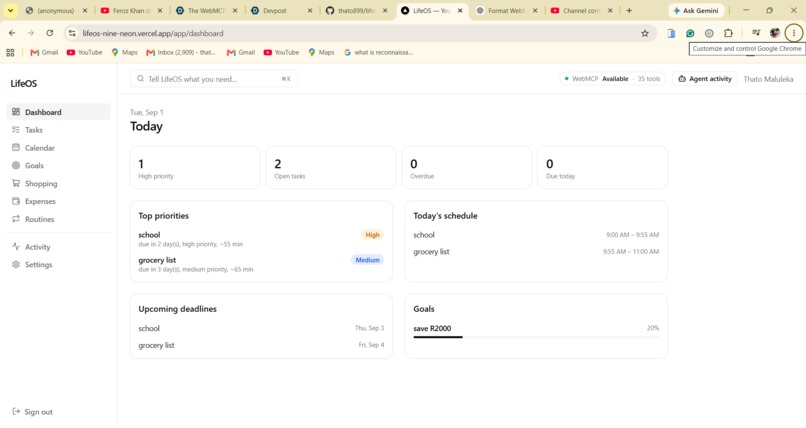View the Activity log
Image resolution: width=806 pixels, height=428 pixels.
point(58,247)
